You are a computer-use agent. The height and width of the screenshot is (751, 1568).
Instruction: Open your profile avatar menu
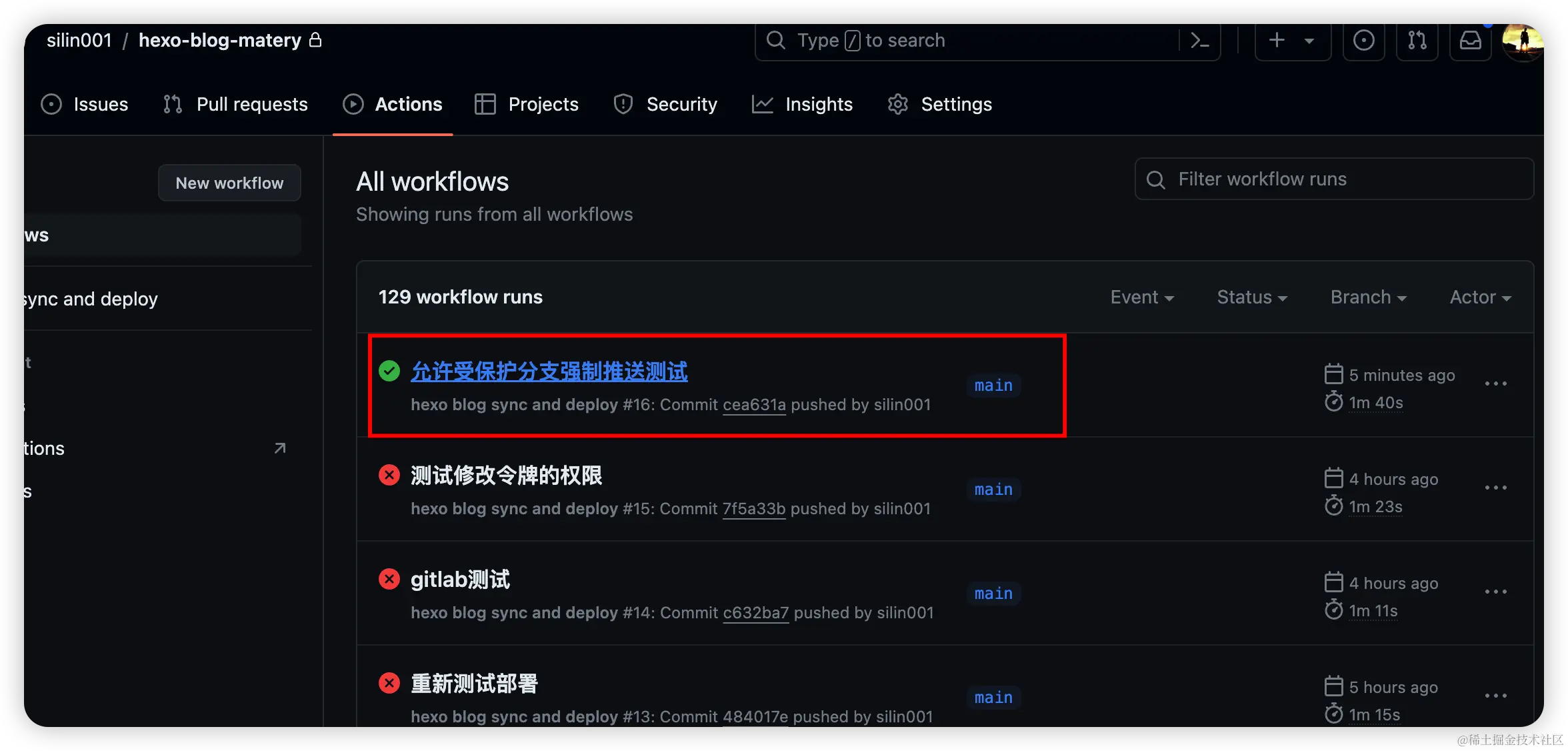(1524, 42)
